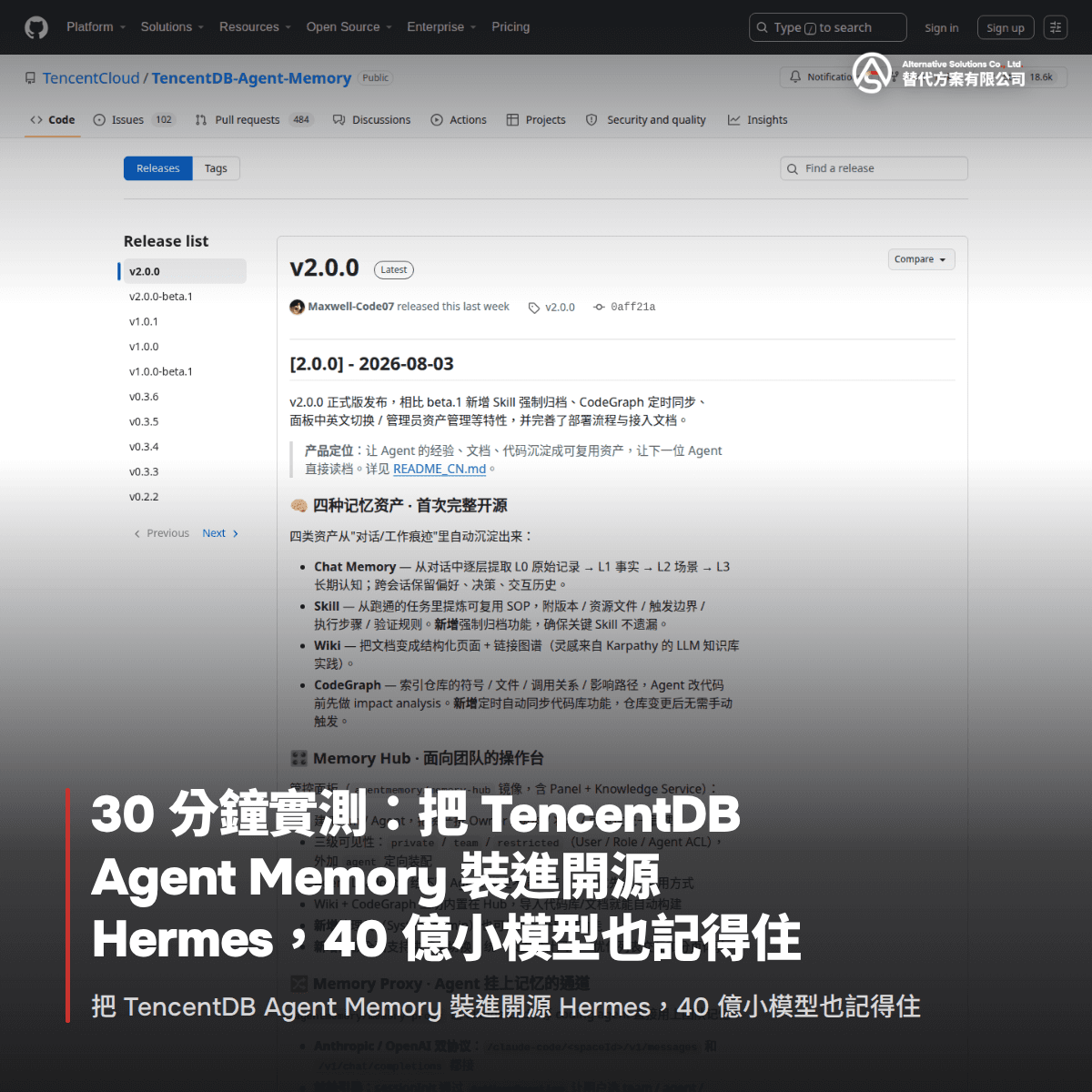The width and height of the screenshot is (1092, 1092).
Task: Click the Latest label badge
Action: pyautogui.click(x=394, y=269)
